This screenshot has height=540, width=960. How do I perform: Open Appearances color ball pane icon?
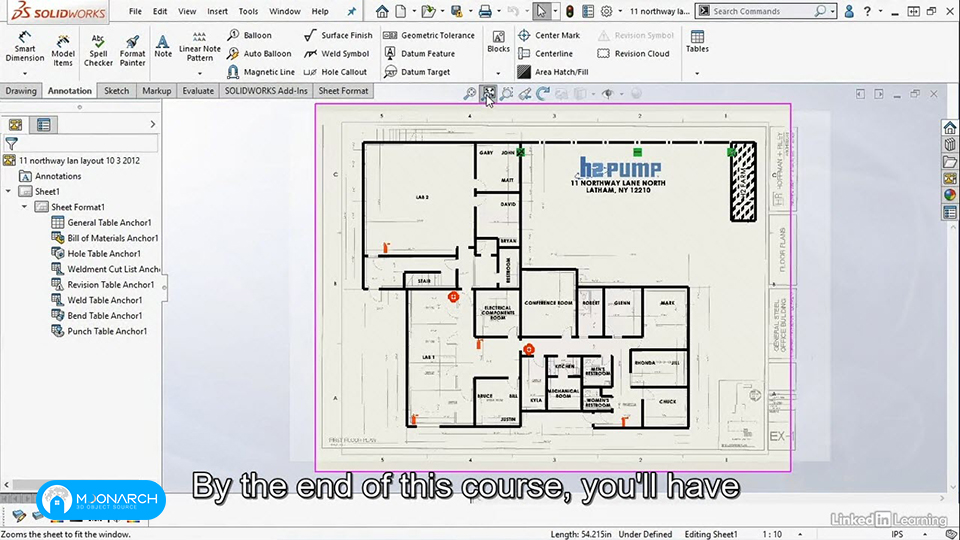tap(950, 195)
